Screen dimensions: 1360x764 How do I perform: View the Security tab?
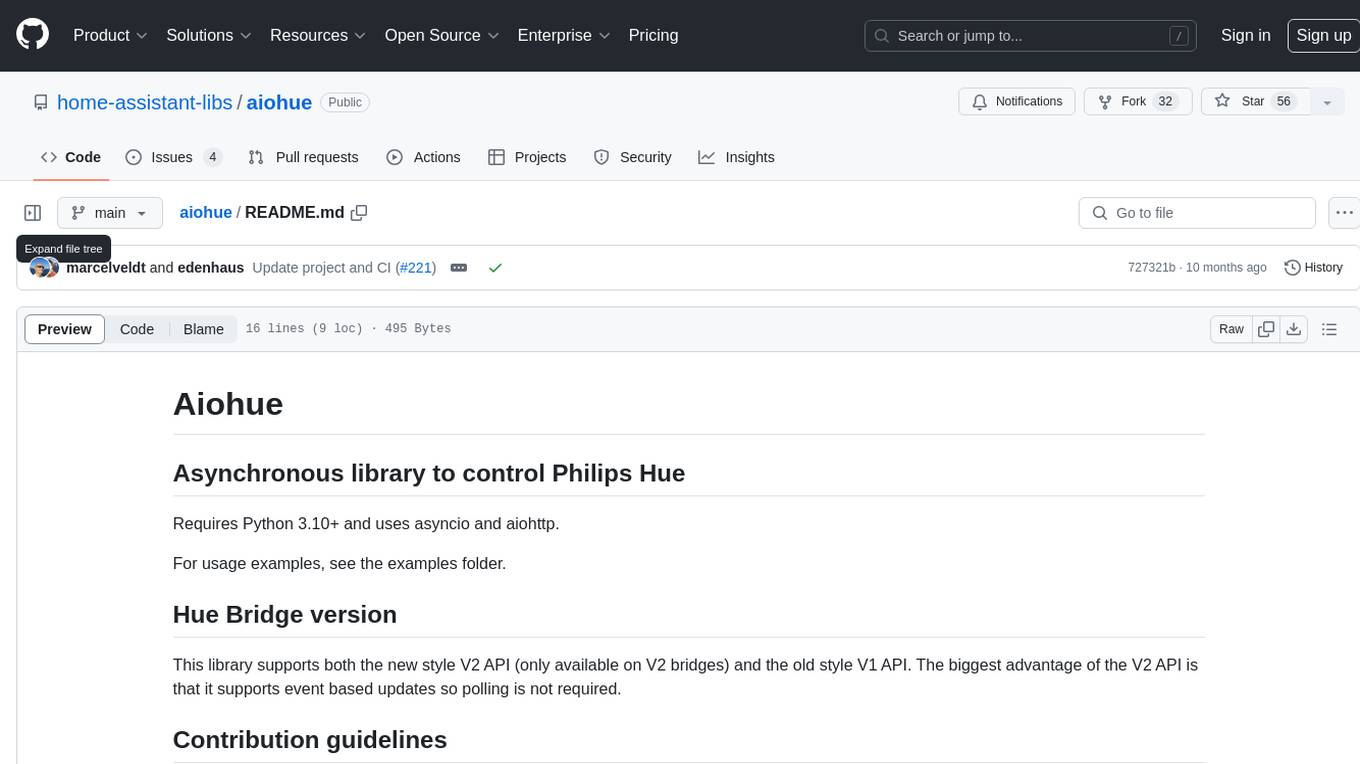pos(632,157)
